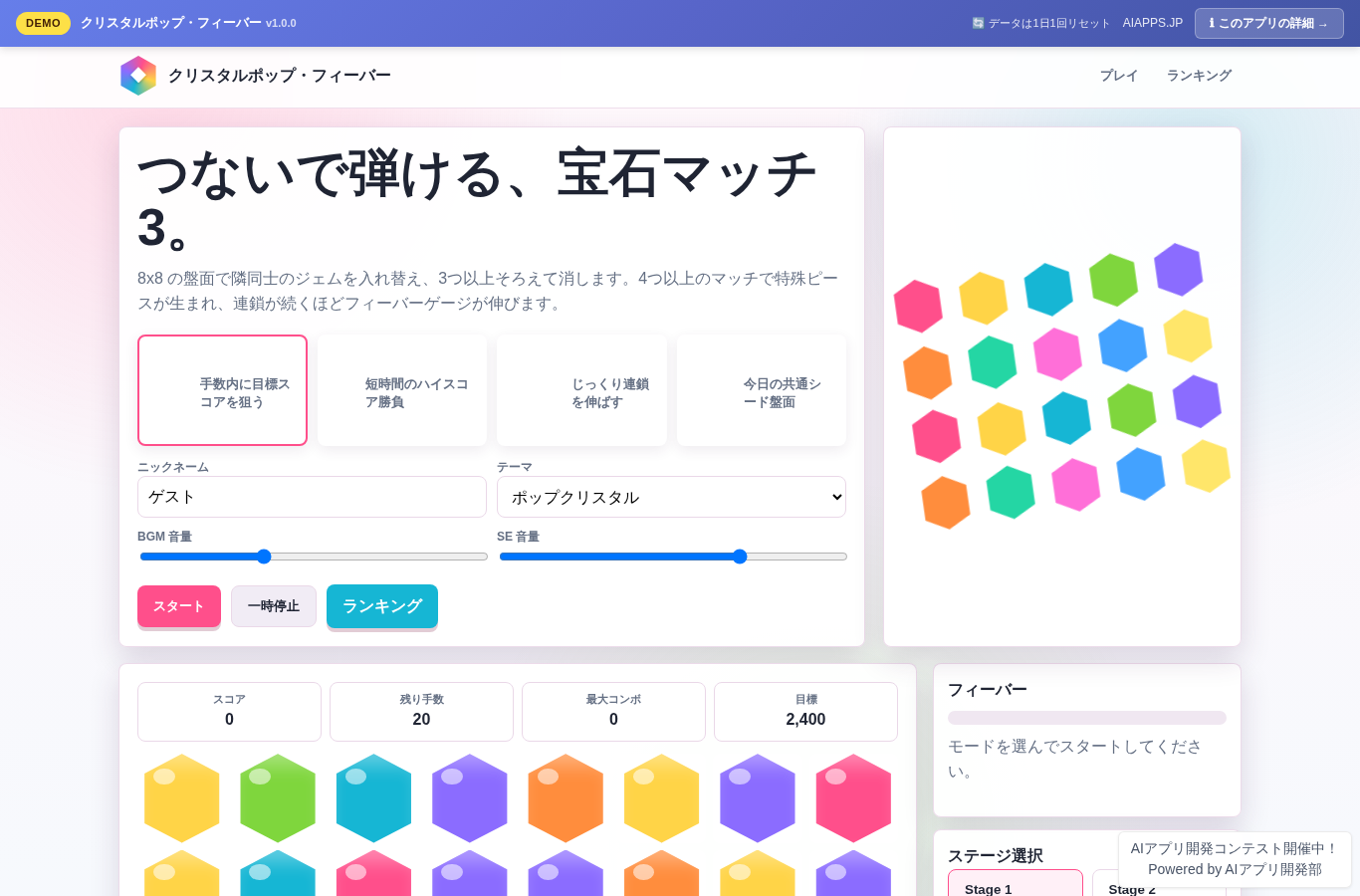
Task: Click the 一時停止 pause button
Action: pos(274,606)
